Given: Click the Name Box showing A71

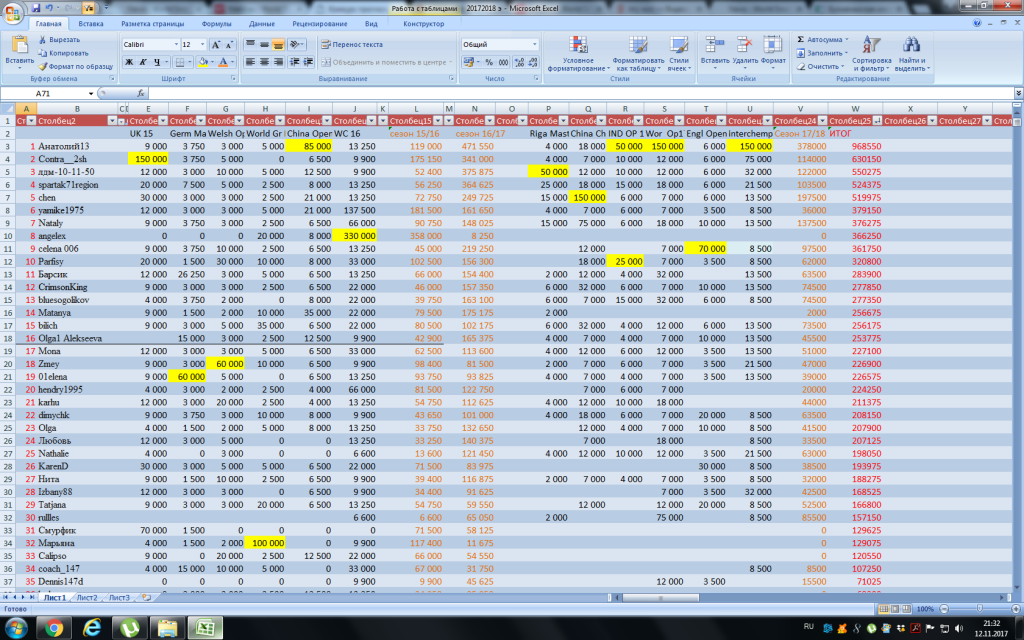Looking at the screenshot, I should point(45,93).
